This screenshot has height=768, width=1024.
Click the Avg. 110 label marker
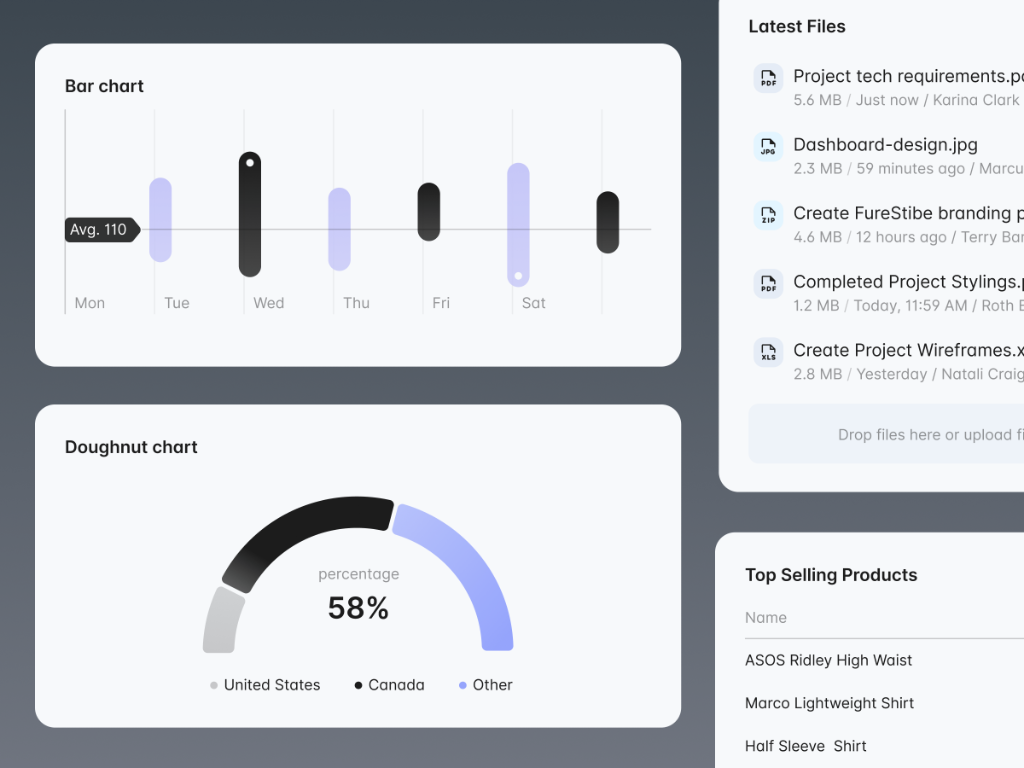click(100, 230)
